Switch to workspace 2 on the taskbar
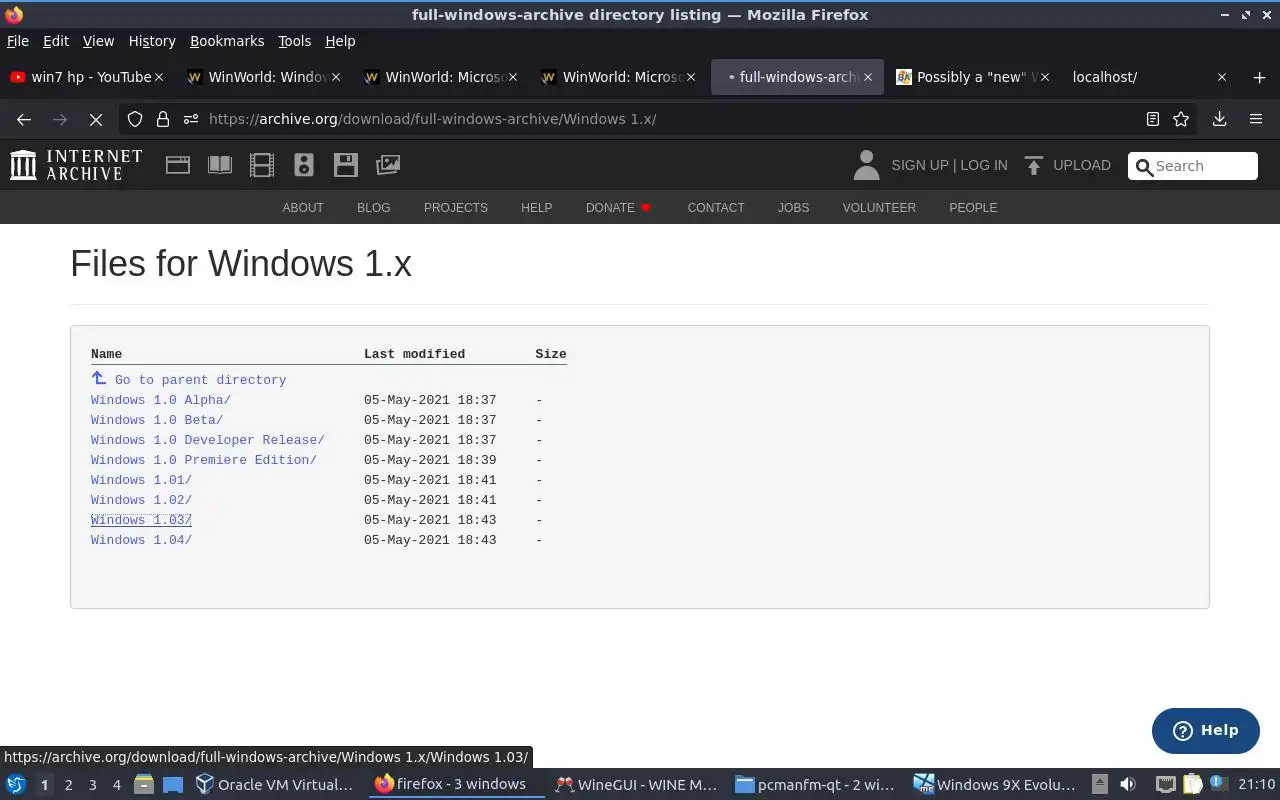Image resolution: width=1280 pixels, height=800 pixels. pos(68,785)
